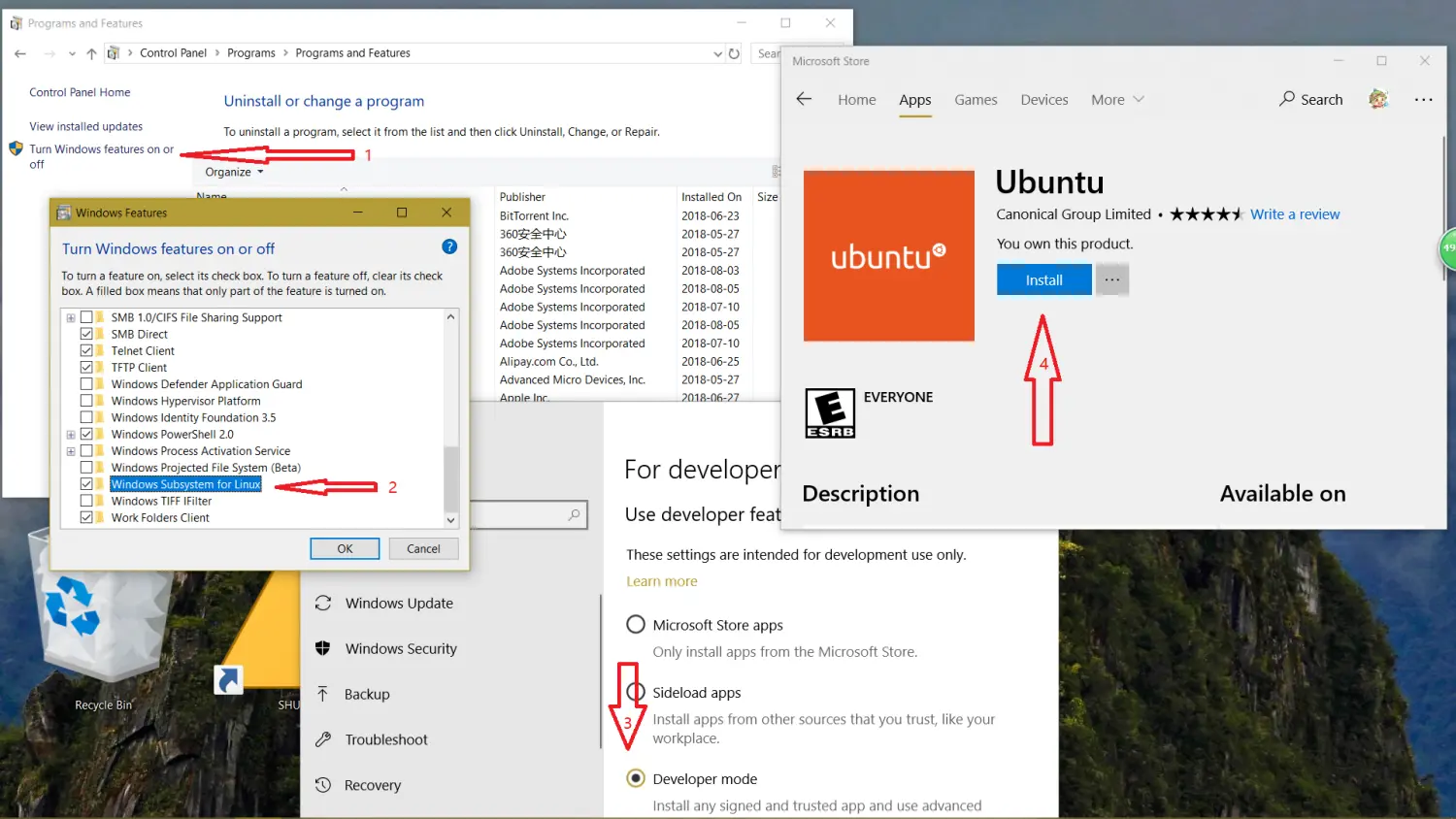
Task: Open the user profile avatar in Store
Action: click(1378, 99)
